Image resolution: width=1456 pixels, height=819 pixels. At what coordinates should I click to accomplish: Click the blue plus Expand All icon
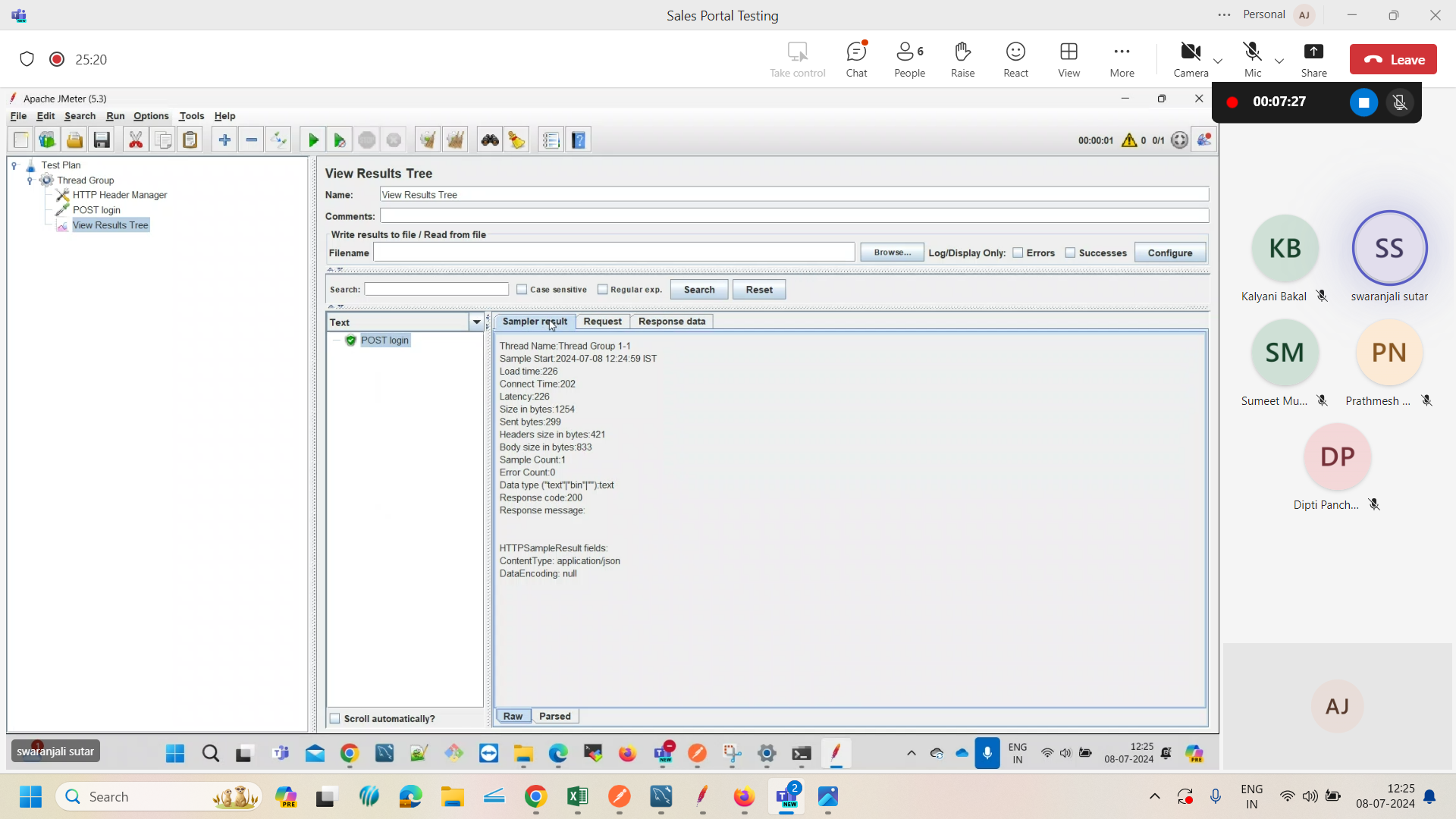(x=224, y=140)
